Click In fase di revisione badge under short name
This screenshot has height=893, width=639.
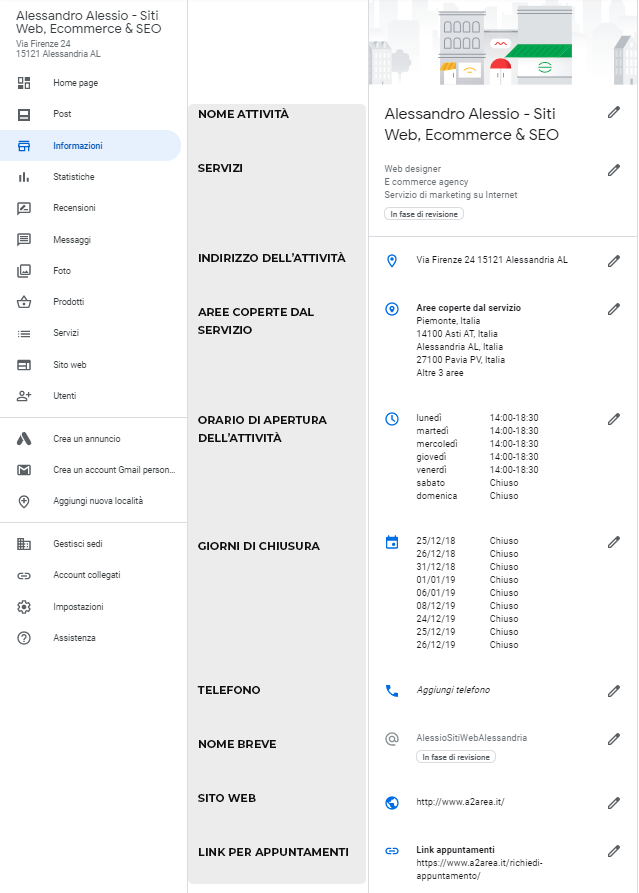pos(456,757)
